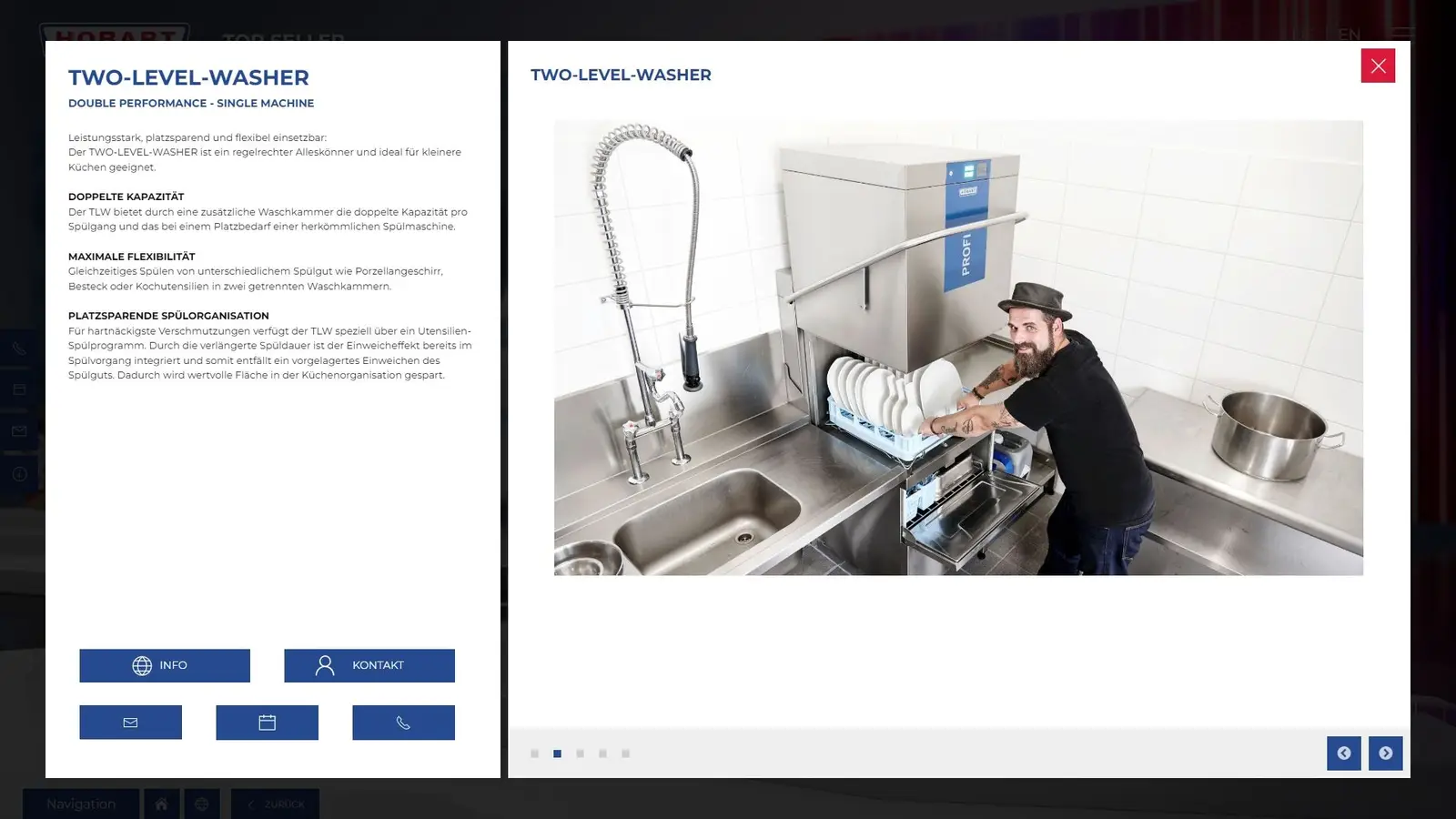1456x819 pixels.
Task: Open the hamburger menu in the top-right corner
Action: pyautogui.click(x=1403, y=33)
